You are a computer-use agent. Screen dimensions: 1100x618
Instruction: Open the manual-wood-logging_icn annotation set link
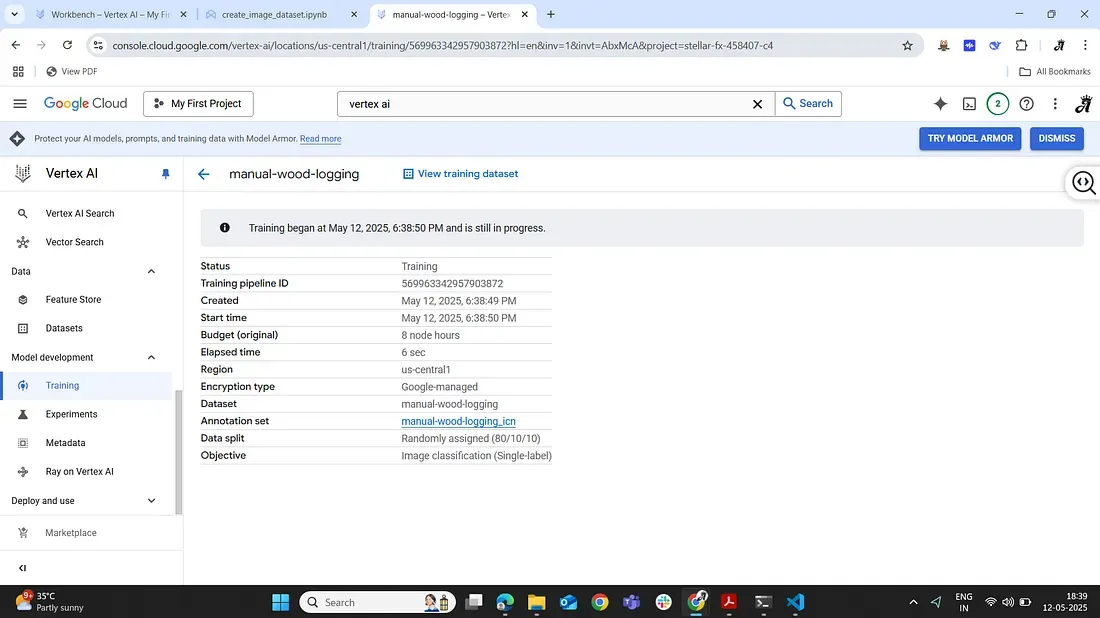click(458, 422)
